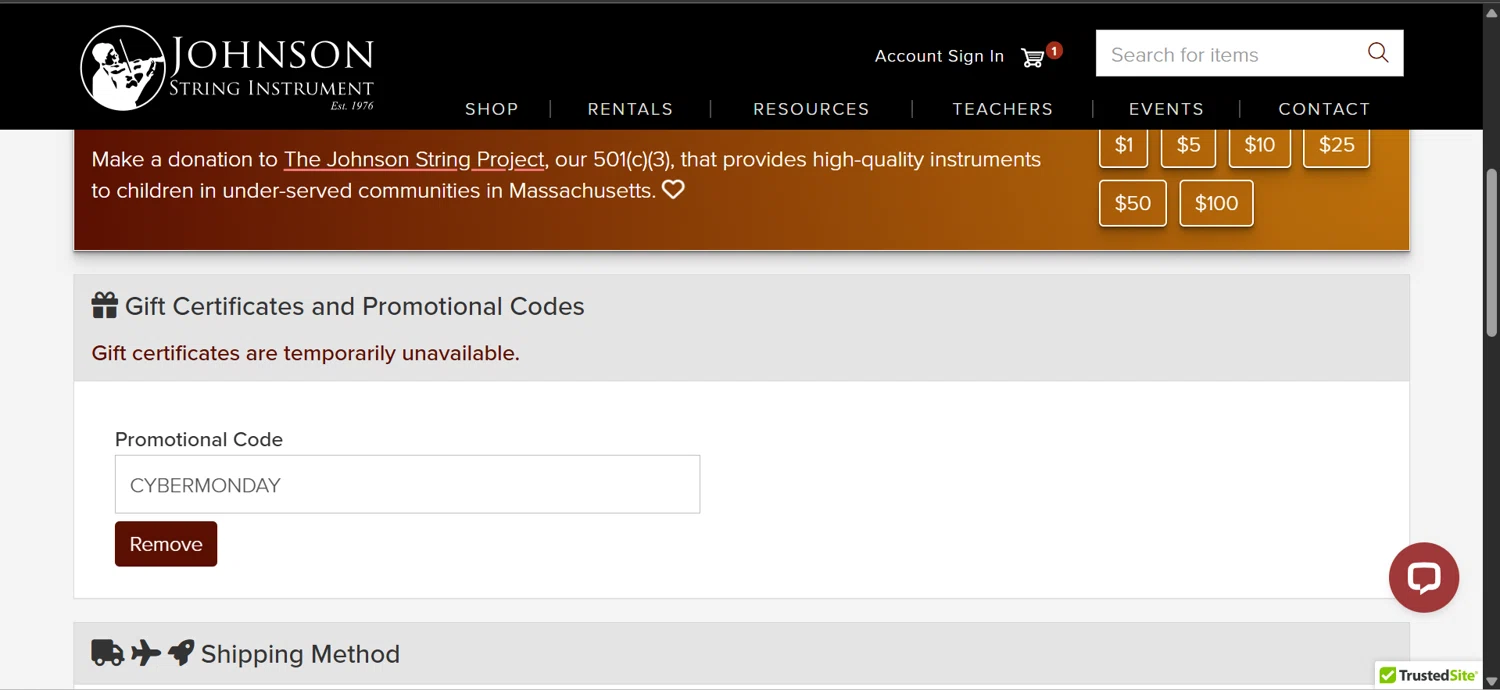Click the truck icon in Shipping Method
Viewport: 1500px width, 690px height.
pos(108,653)
